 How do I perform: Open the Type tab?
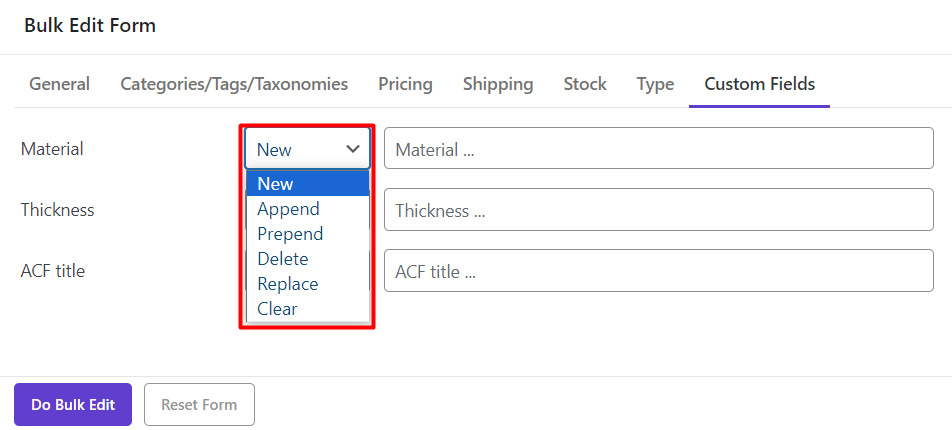tap(655, 84)
